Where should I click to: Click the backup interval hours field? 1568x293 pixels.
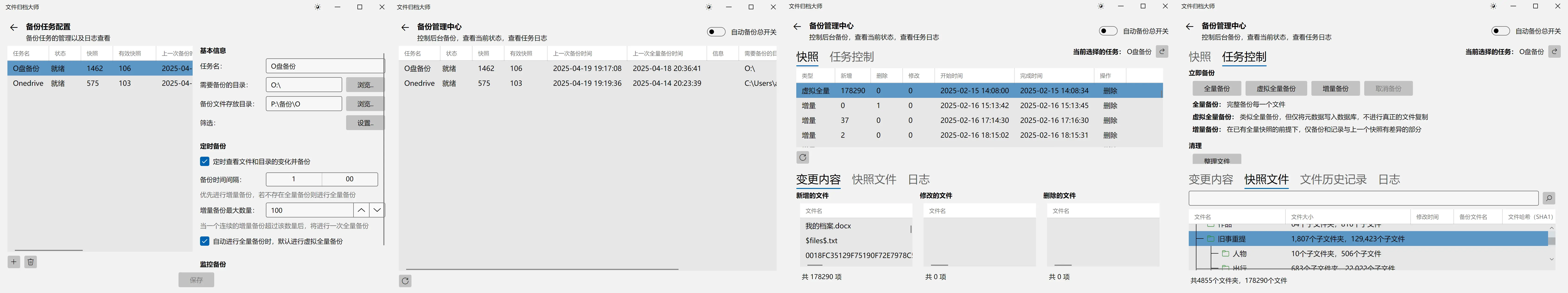pos(294,179)
